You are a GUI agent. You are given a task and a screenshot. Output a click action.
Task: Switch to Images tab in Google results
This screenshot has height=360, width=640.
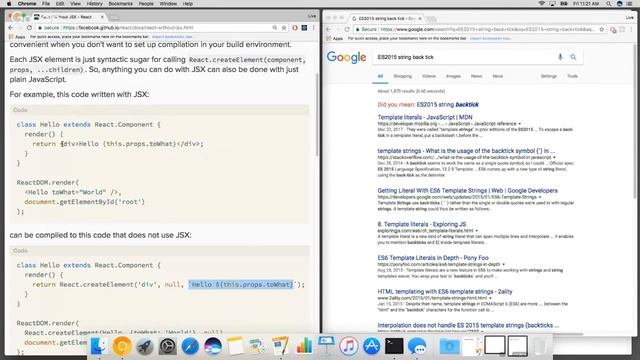453,76
